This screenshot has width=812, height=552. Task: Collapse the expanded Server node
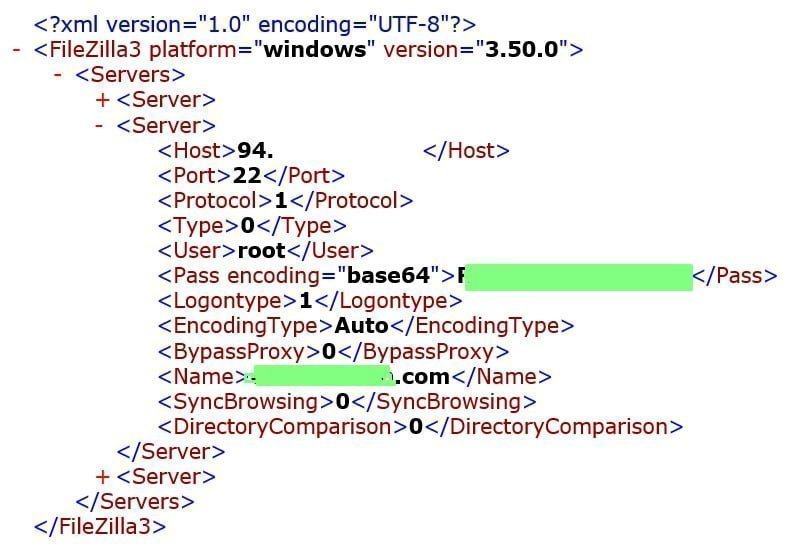[99, 126]
